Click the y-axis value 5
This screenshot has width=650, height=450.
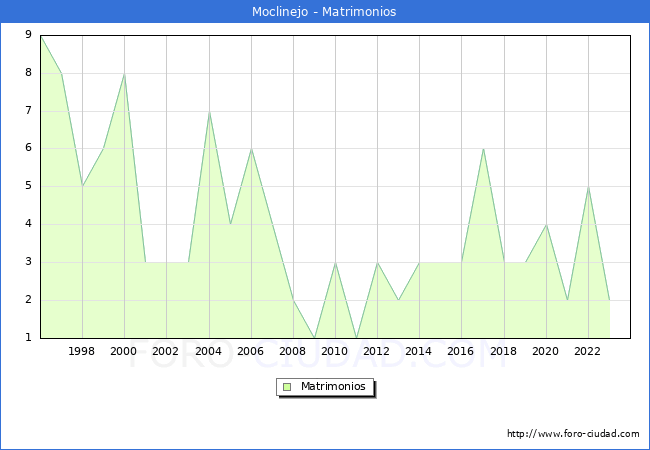[28, 186]
